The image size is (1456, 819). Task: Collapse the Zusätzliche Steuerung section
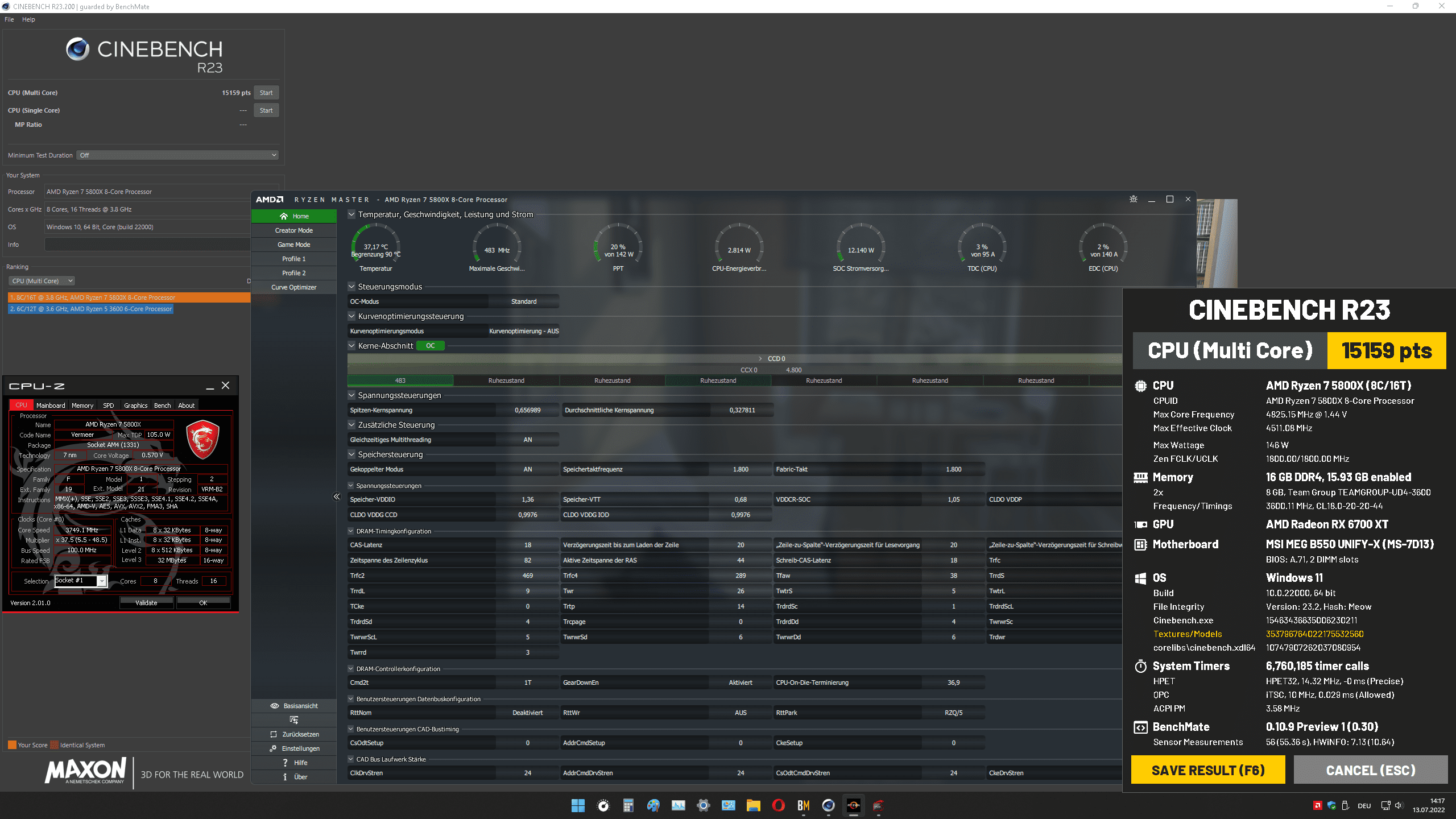pyautogui.click(x=351, y=425)
